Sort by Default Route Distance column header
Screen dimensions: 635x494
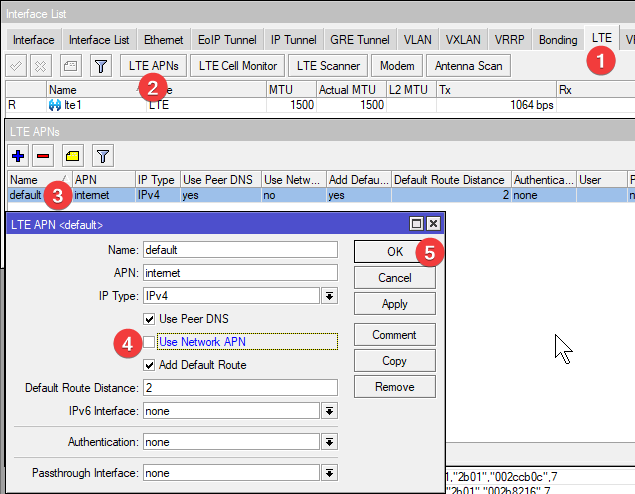click(451, 179)
